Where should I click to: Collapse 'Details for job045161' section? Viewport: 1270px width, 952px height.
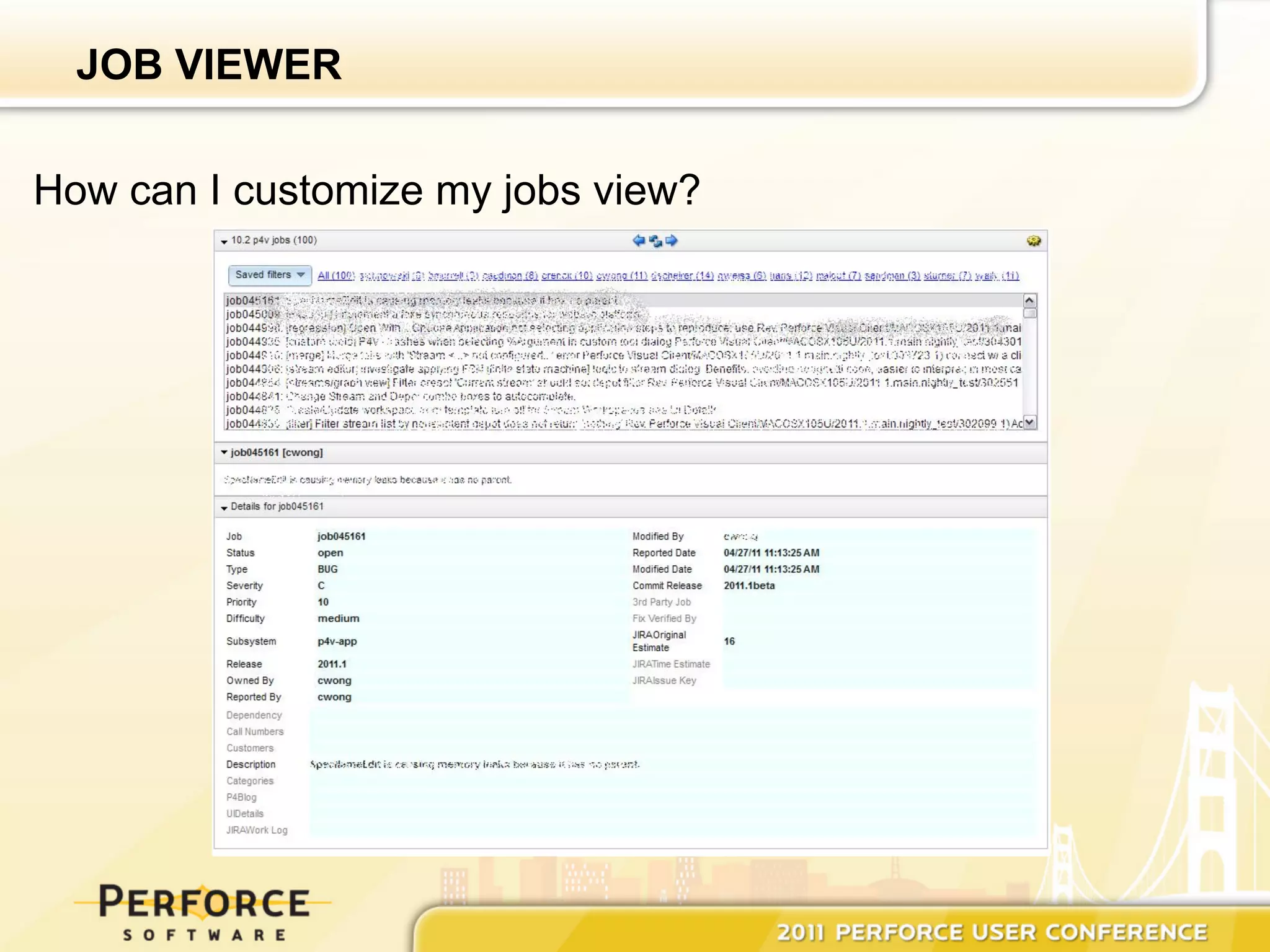click(224, 508)
